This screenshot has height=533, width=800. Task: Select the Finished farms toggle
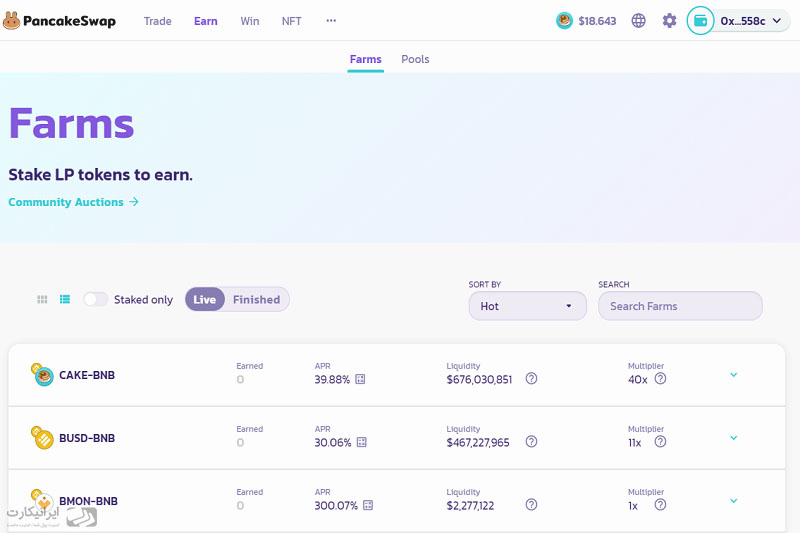(x=256, y=299)
